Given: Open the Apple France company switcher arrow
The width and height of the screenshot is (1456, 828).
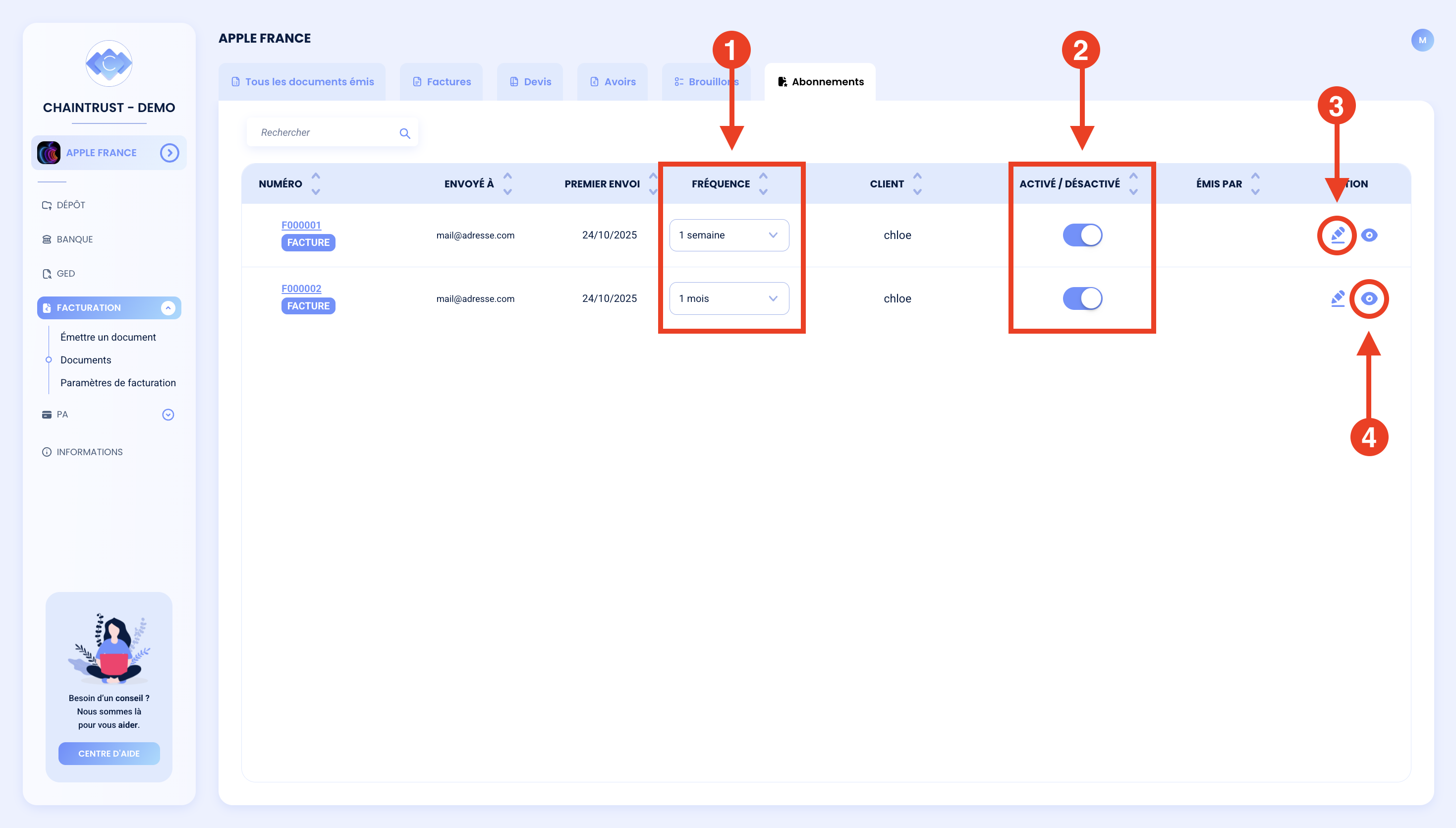Looking at the screenshot, I should click(x=169, y=152).
